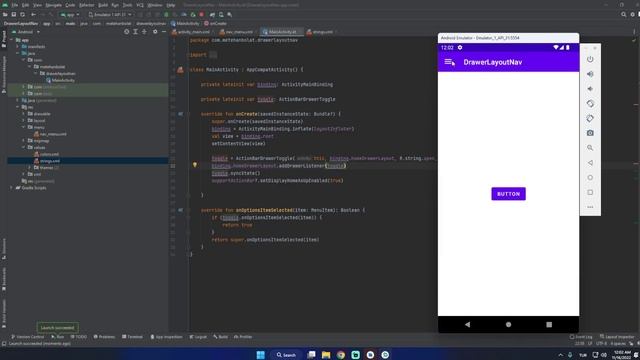Click the Search Everywhere icon top right
This screenshot has width=640, height=360.
(x=623, y=15)
